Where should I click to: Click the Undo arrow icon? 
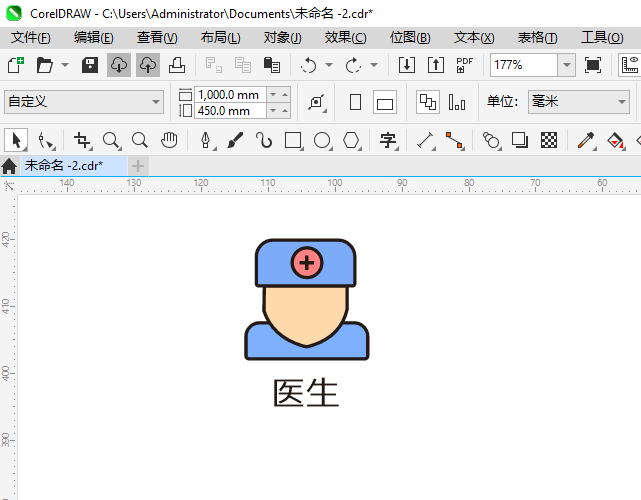(308, 65)
